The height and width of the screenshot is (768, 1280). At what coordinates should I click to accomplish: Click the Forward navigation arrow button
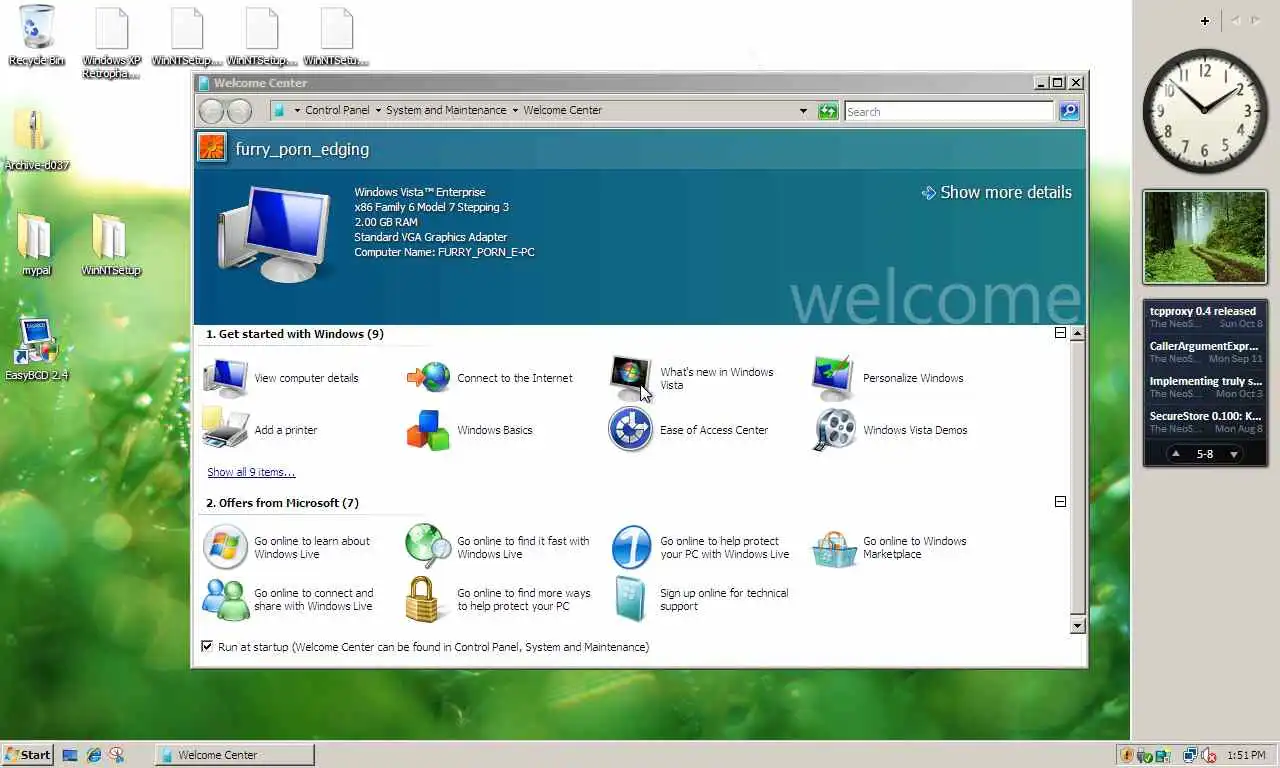(238, 111)
